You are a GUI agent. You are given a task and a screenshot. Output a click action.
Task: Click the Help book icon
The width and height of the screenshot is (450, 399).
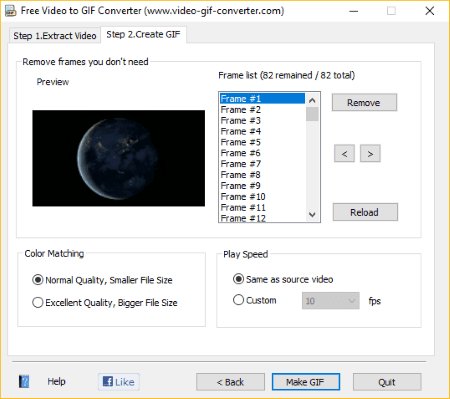click(24, 381)
